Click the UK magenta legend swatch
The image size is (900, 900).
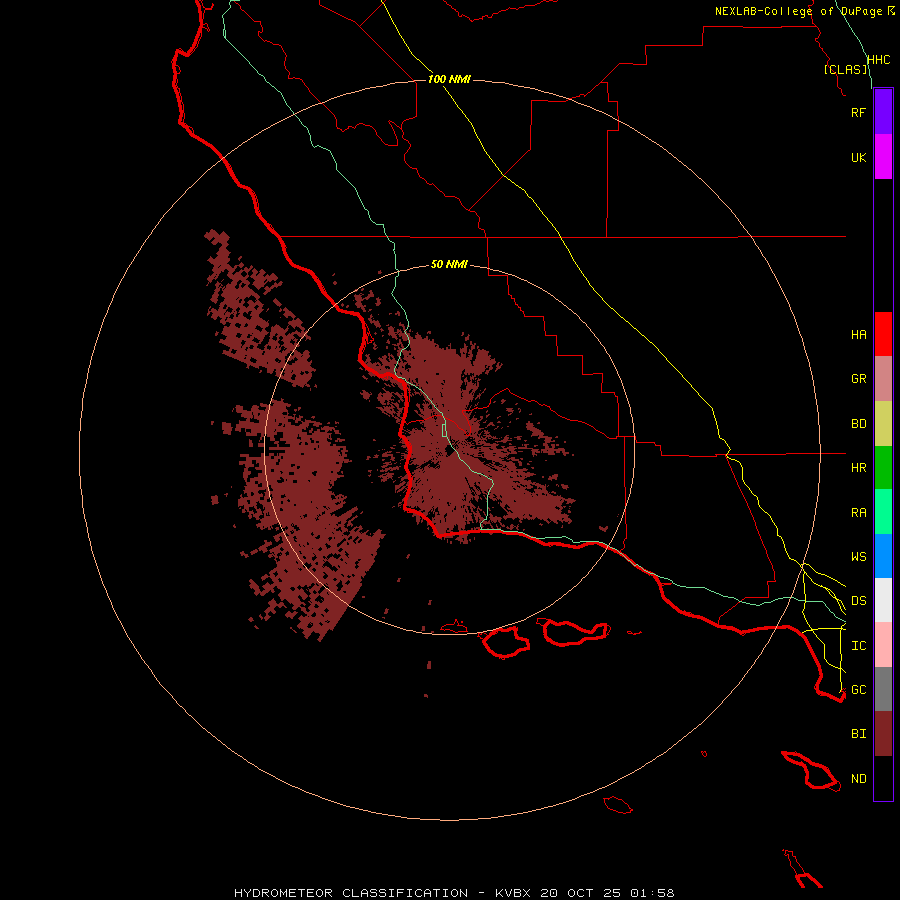point(883,157)
